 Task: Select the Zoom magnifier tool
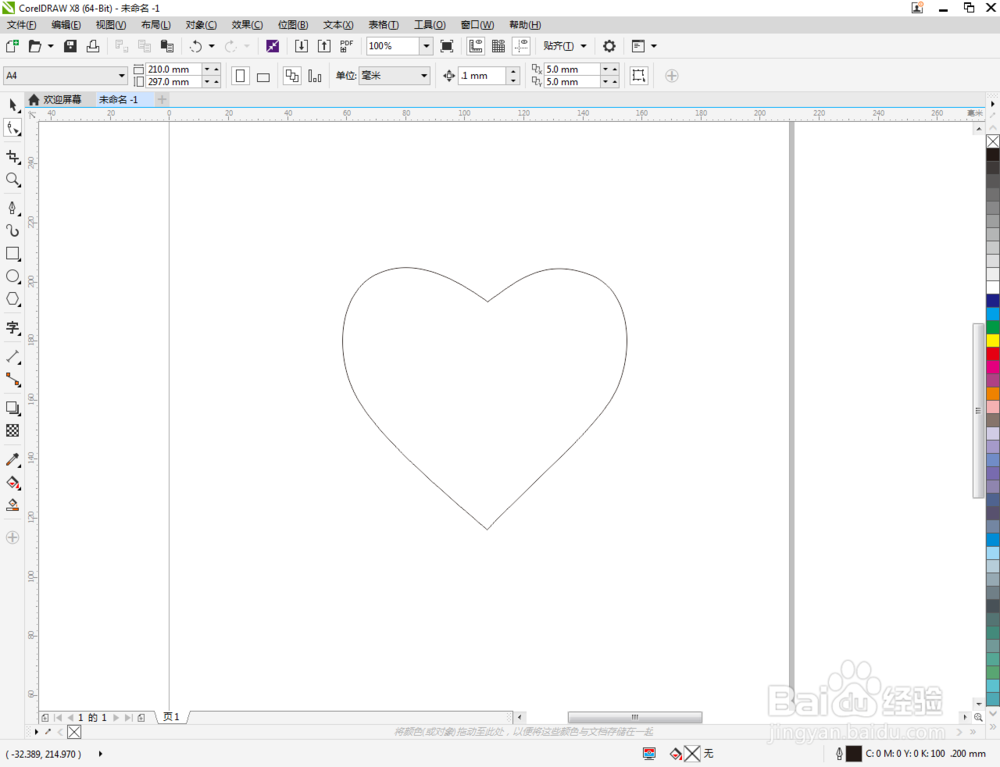13,180
